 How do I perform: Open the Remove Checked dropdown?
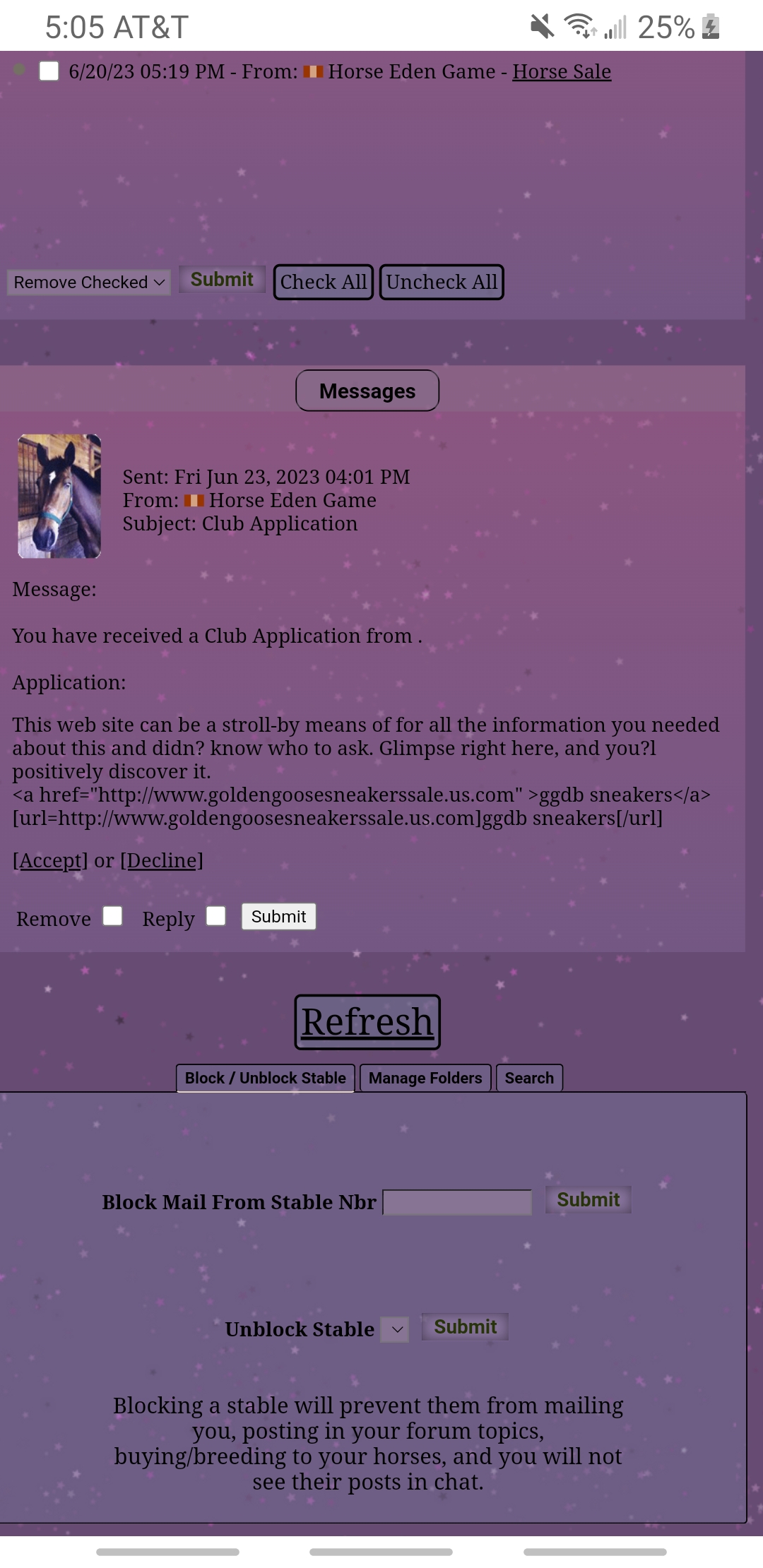[89, 283]
